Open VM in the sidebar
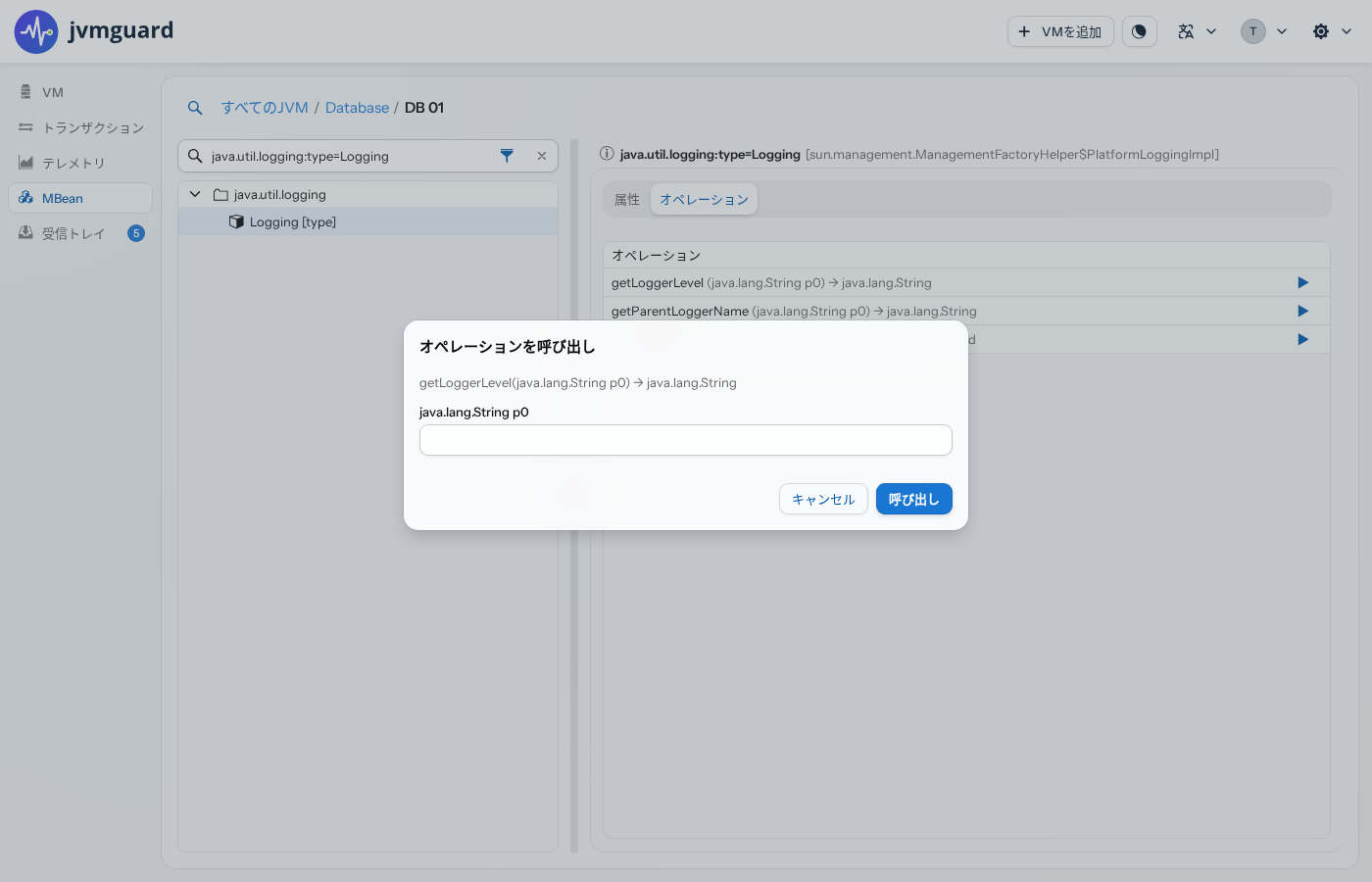Viewport: 1372px width, 882px height. pyautogui.click(x=80, y=92)
